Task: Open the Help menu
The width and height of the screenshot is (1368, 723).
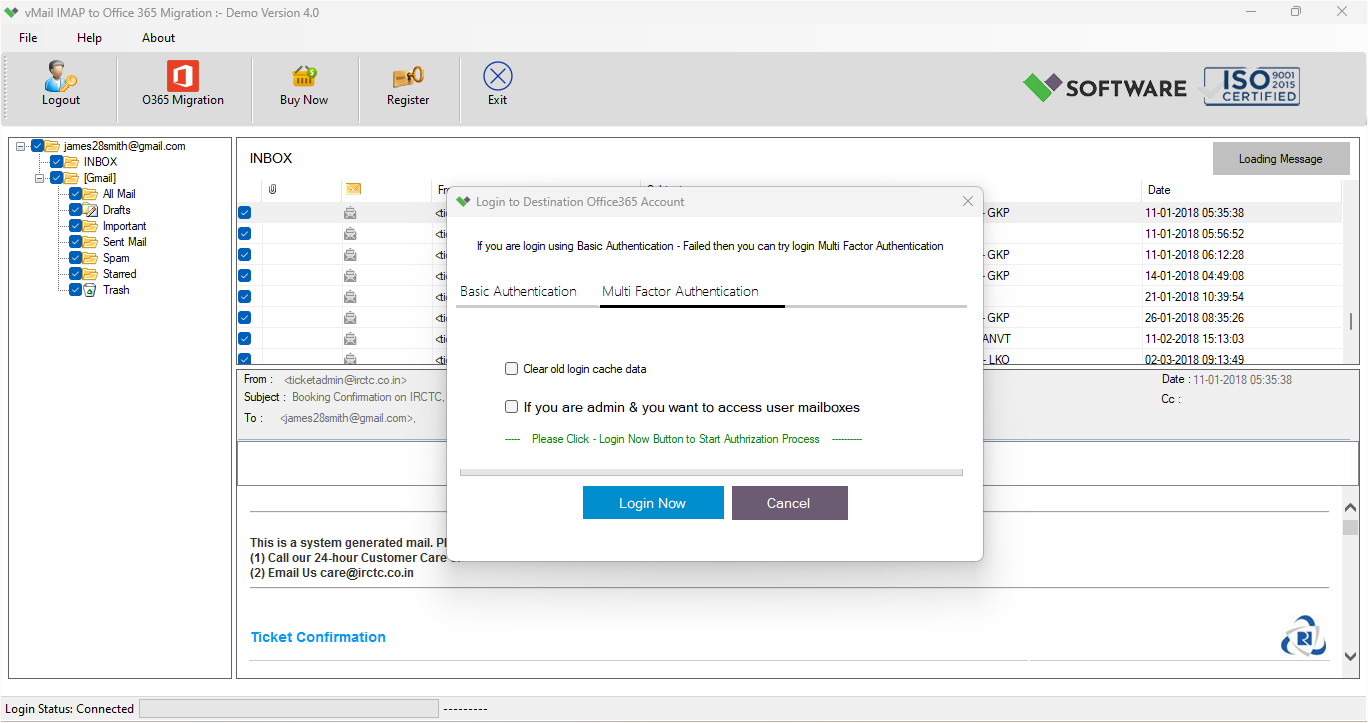Action: (x=89, y=38)
